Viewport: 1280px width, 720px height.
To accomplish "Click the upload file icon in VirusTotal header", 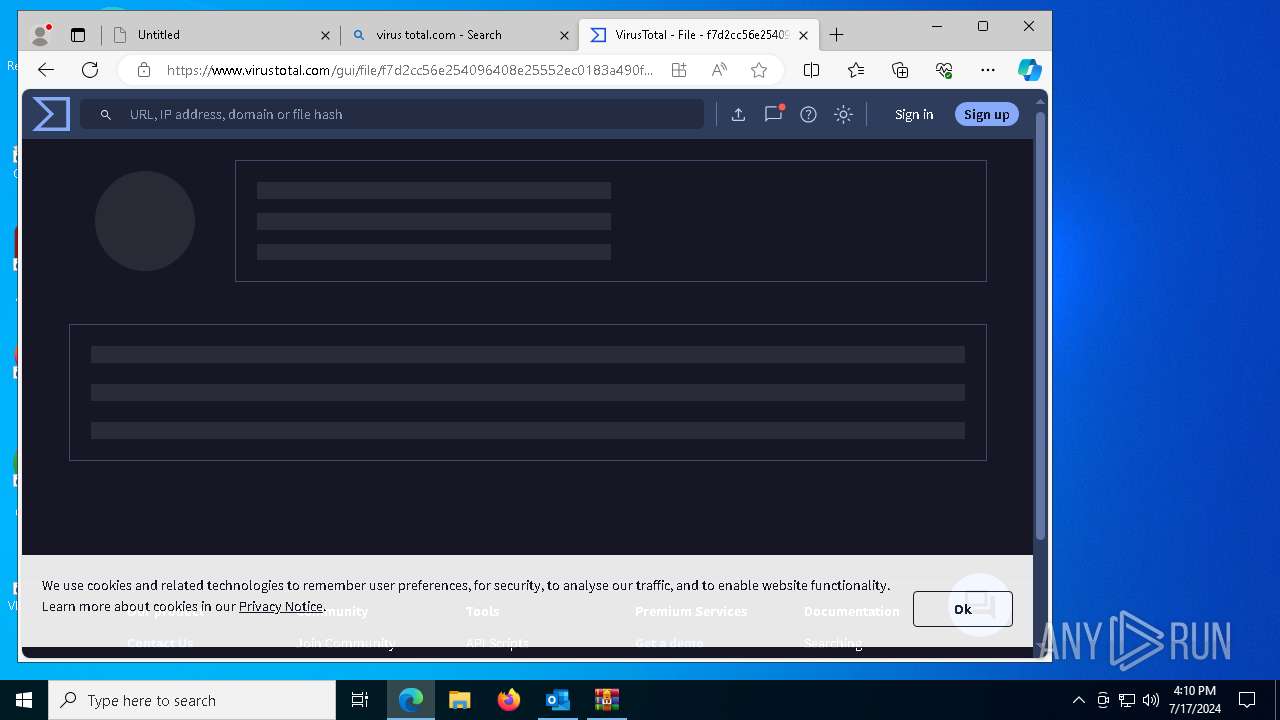I will 738,114.
